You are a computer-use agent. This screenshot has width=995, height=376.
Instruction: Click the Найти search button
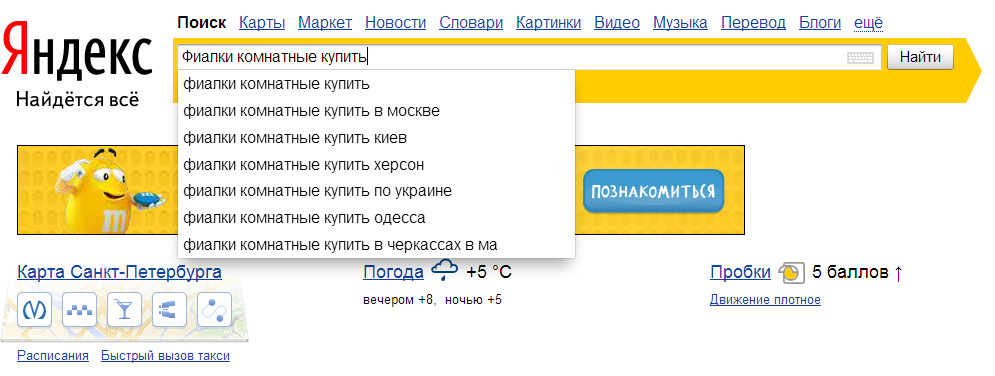(x=920, y=57)
